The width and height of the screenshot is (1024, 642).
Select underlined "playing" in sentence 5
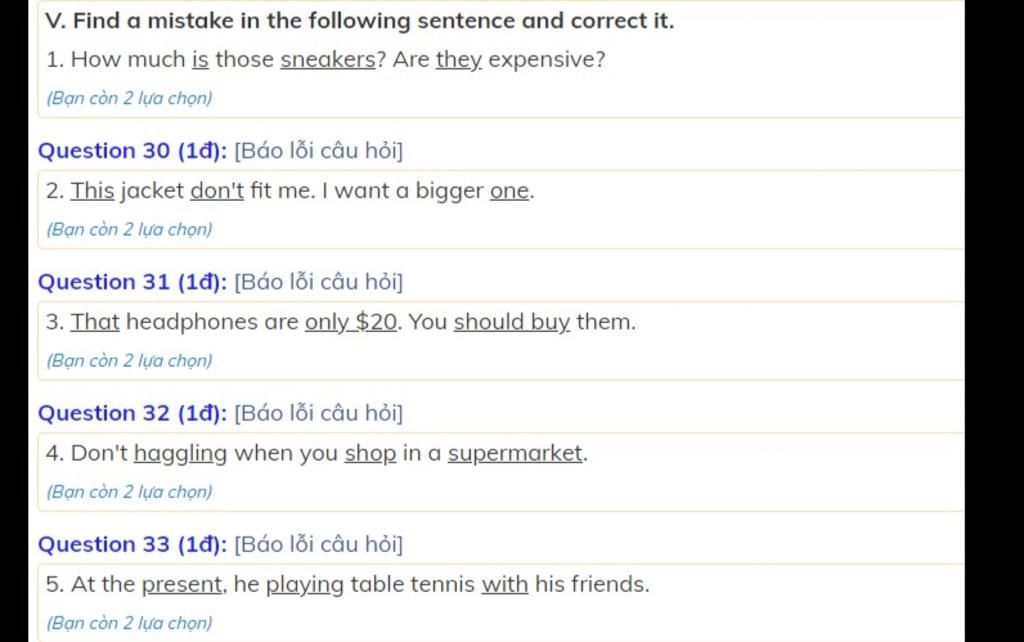[304, 585]
